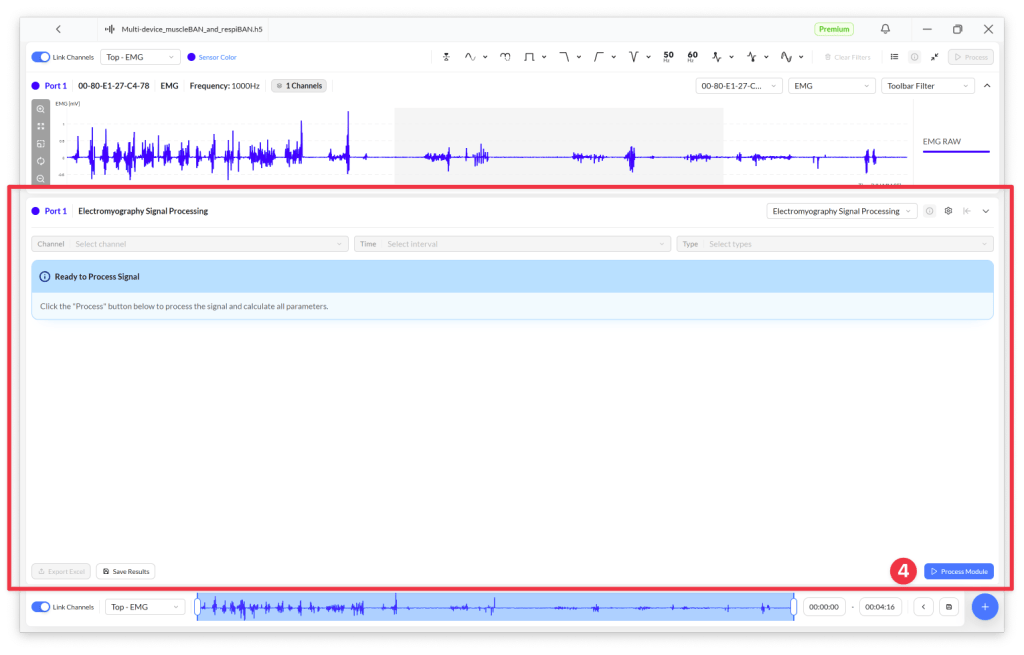1024x655 pixels.
Task: Click the 1 Channels chip
Action: click(299, 86)
